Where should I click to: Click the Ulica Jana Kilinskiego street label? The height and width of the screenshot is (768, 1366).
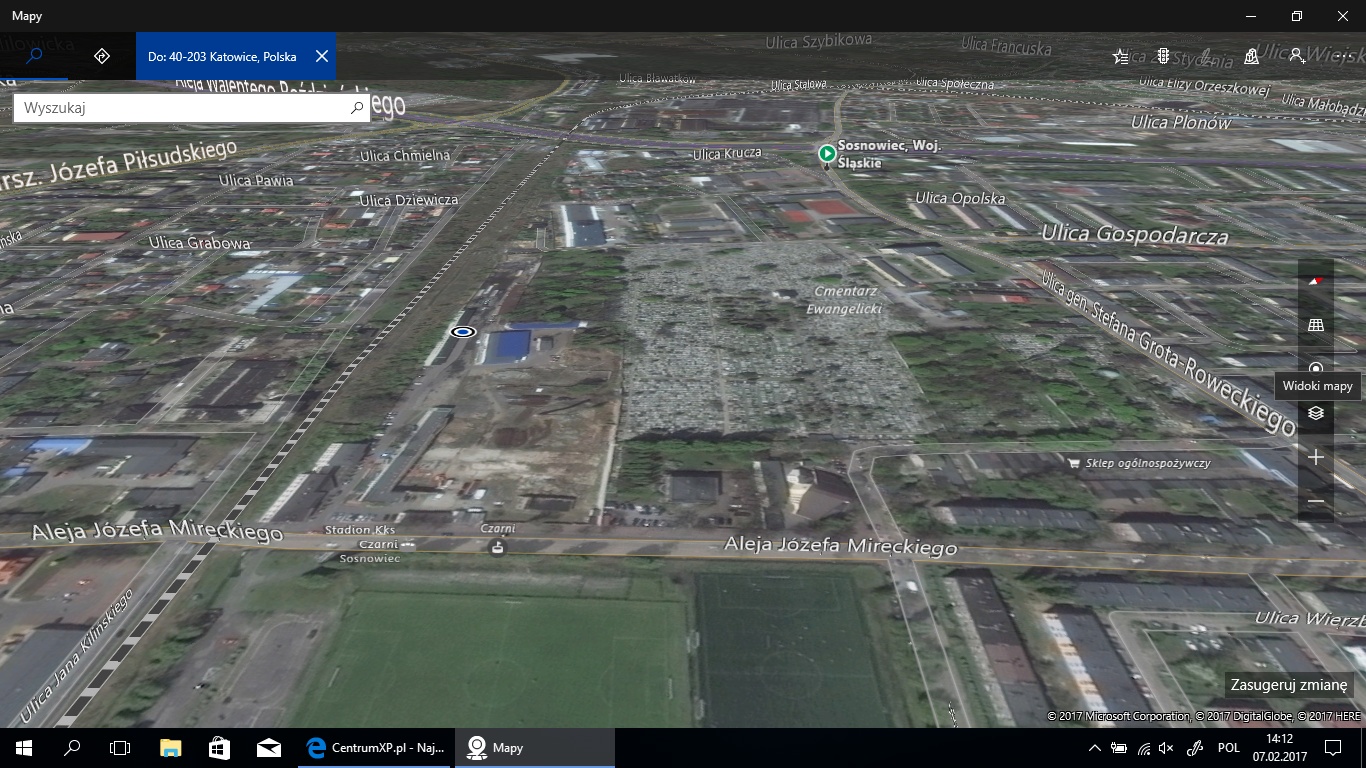point(77,657)
